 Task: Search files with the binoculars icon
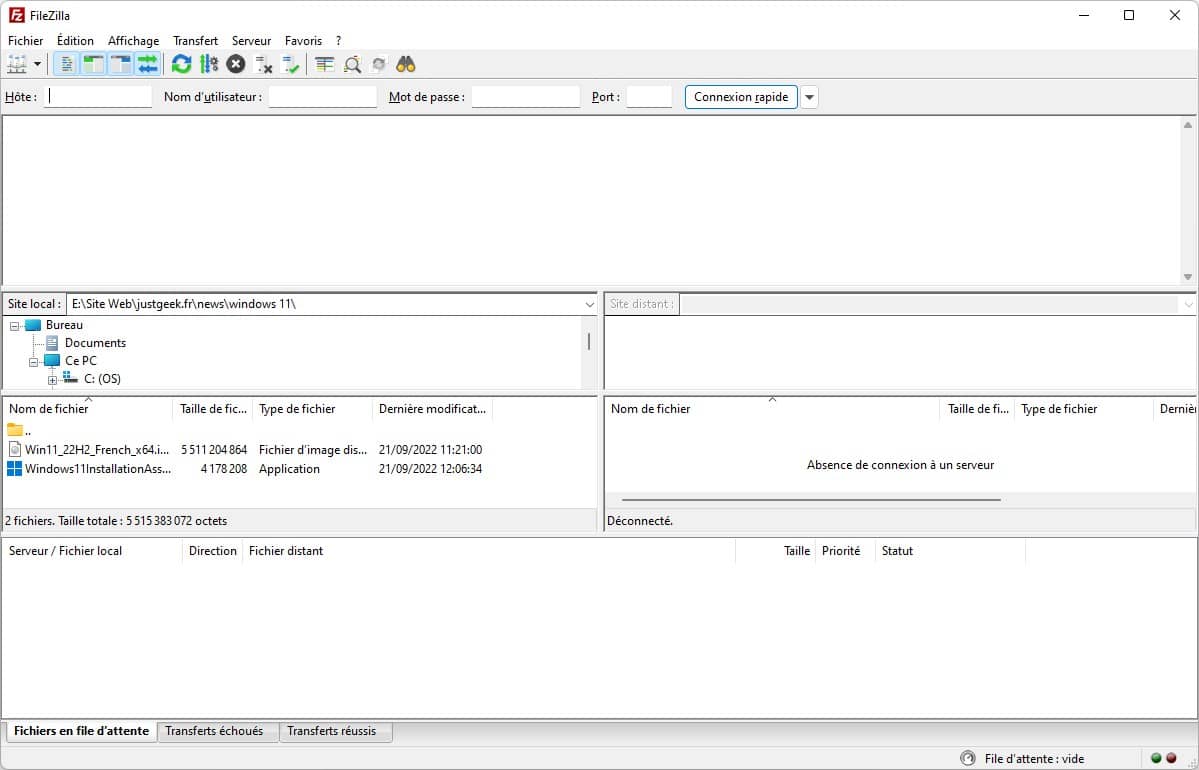click(x=406, y=64)
